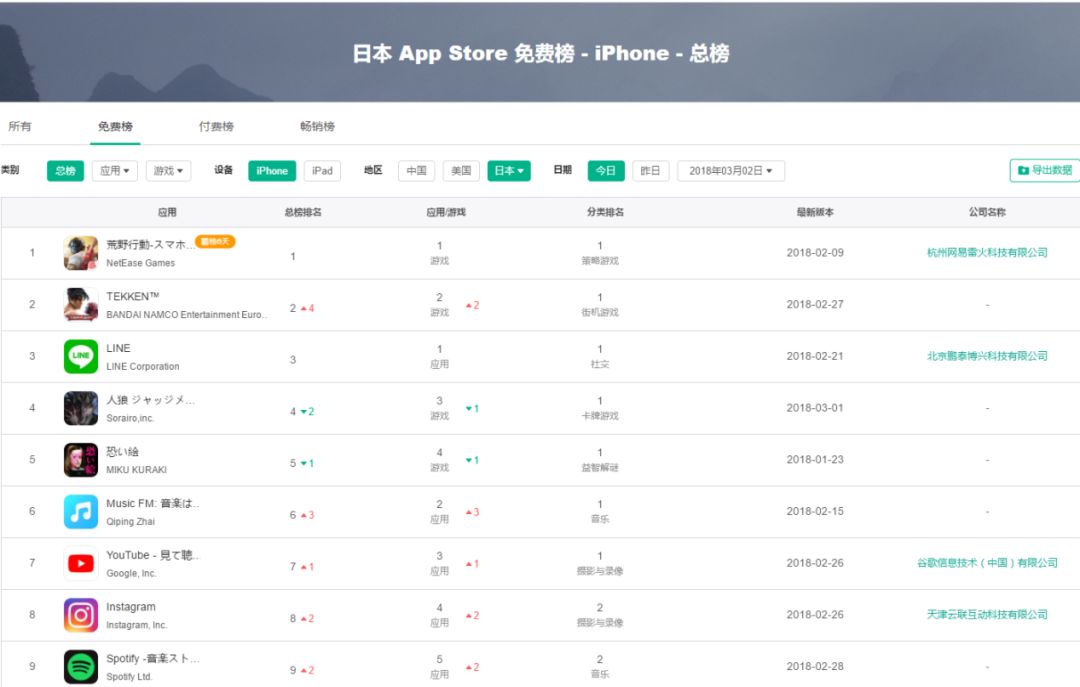Image resolution: width=1080 pixels, height=687 pixels.
Task: Select iPhone device filter
Action: tap(272, 171)
